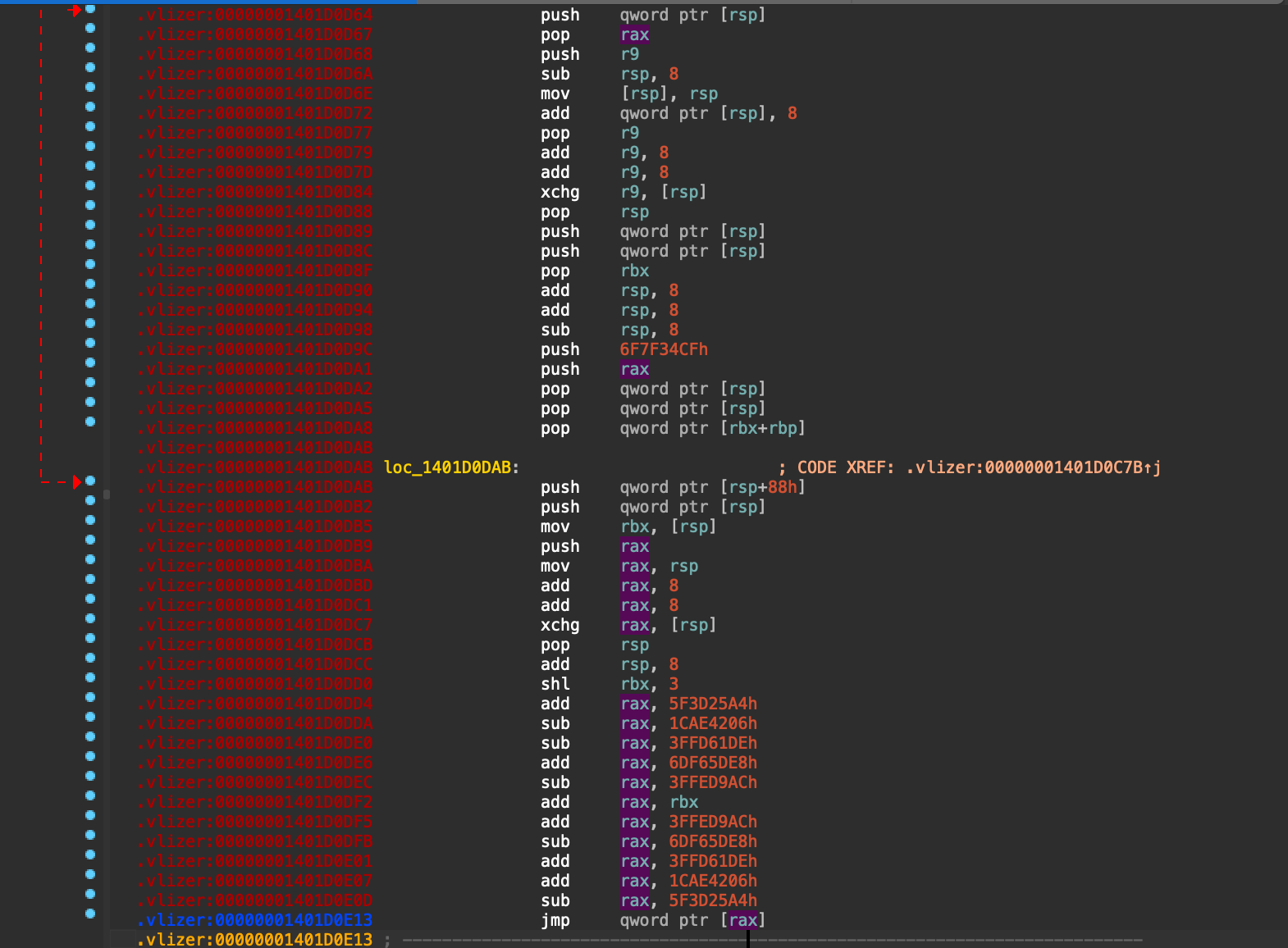Click breakpoint dot at push qword ptr [rsp+88h]

pos(90,481)
